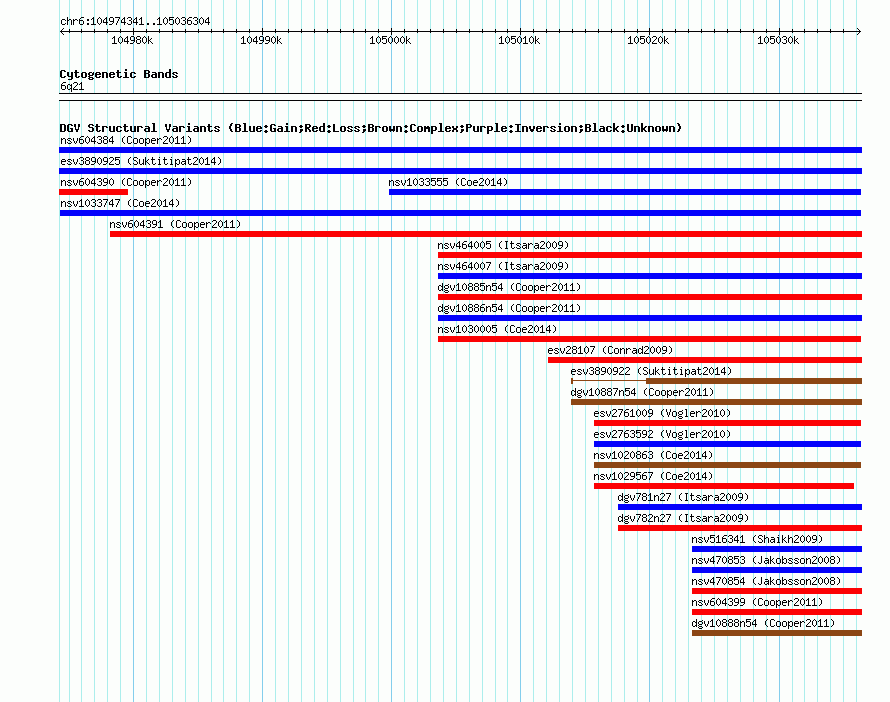Click the left arrow end of the ruler

(x=62, y=31)
